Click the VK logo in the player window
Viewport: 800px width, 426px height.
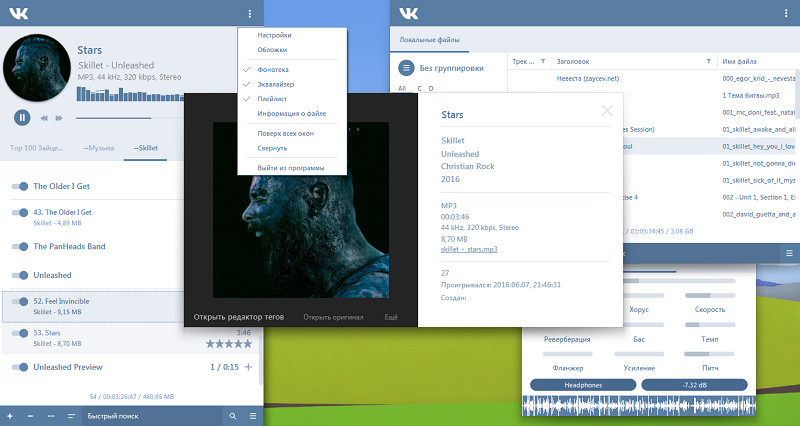pyautogui.click(x=18, y=14)
